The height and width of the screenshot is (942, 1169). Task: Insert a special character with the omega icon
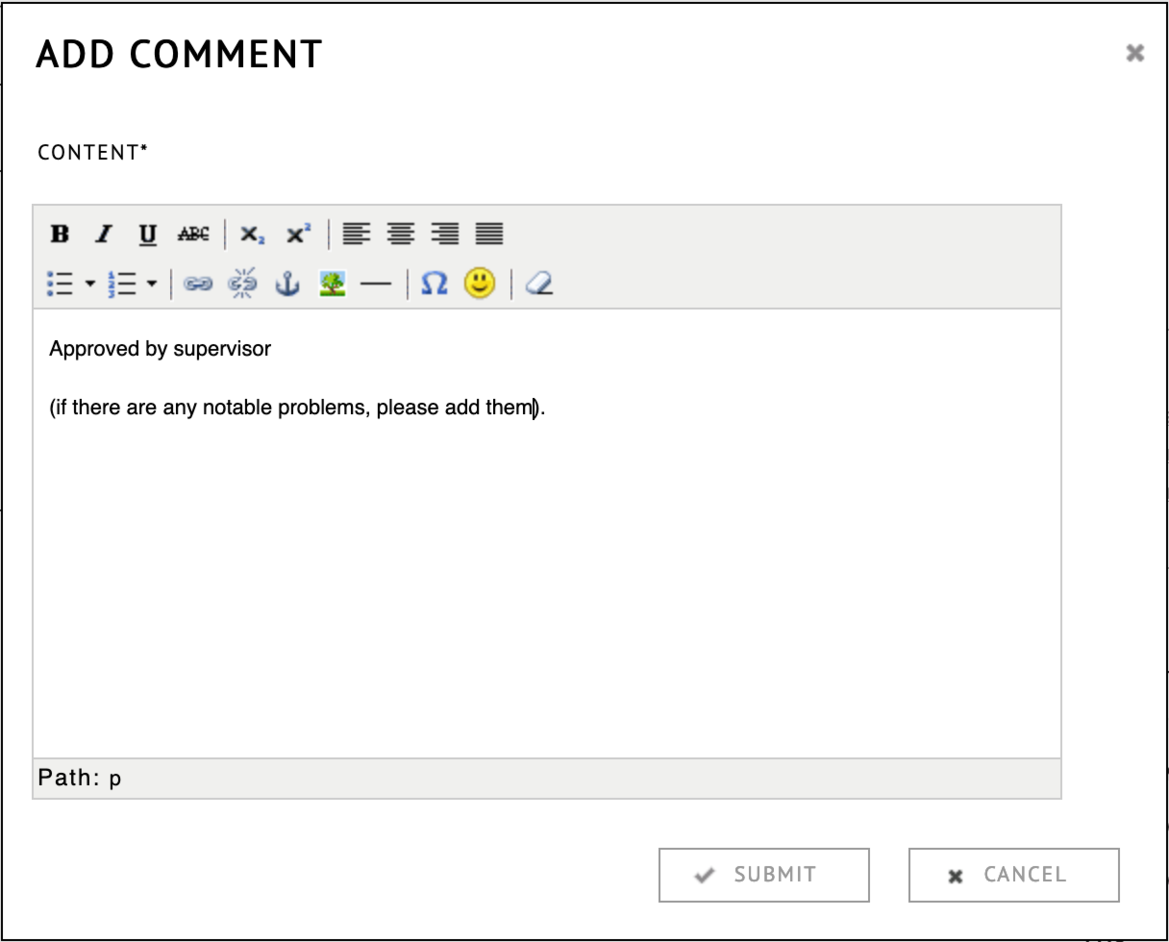click(433, 285)
